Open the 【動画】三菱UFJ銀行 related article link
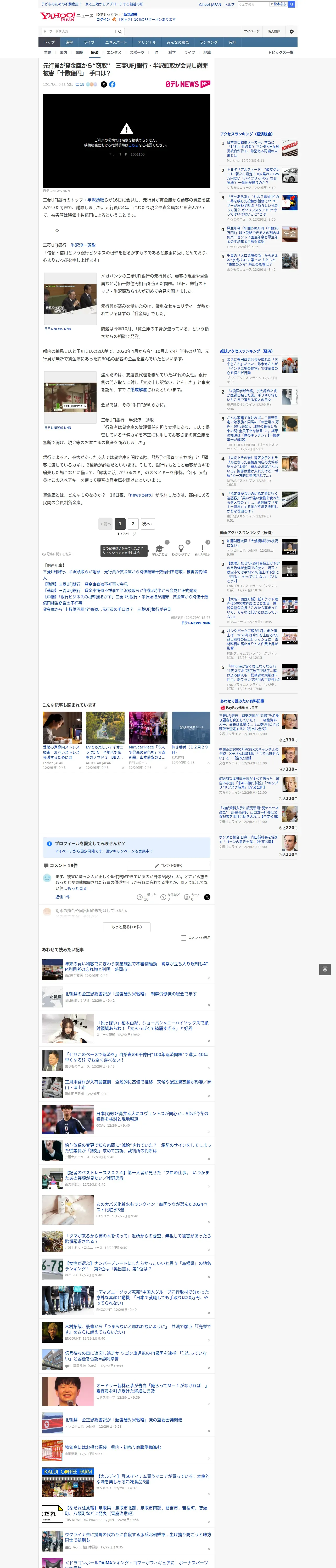 (x=85, y=584)
